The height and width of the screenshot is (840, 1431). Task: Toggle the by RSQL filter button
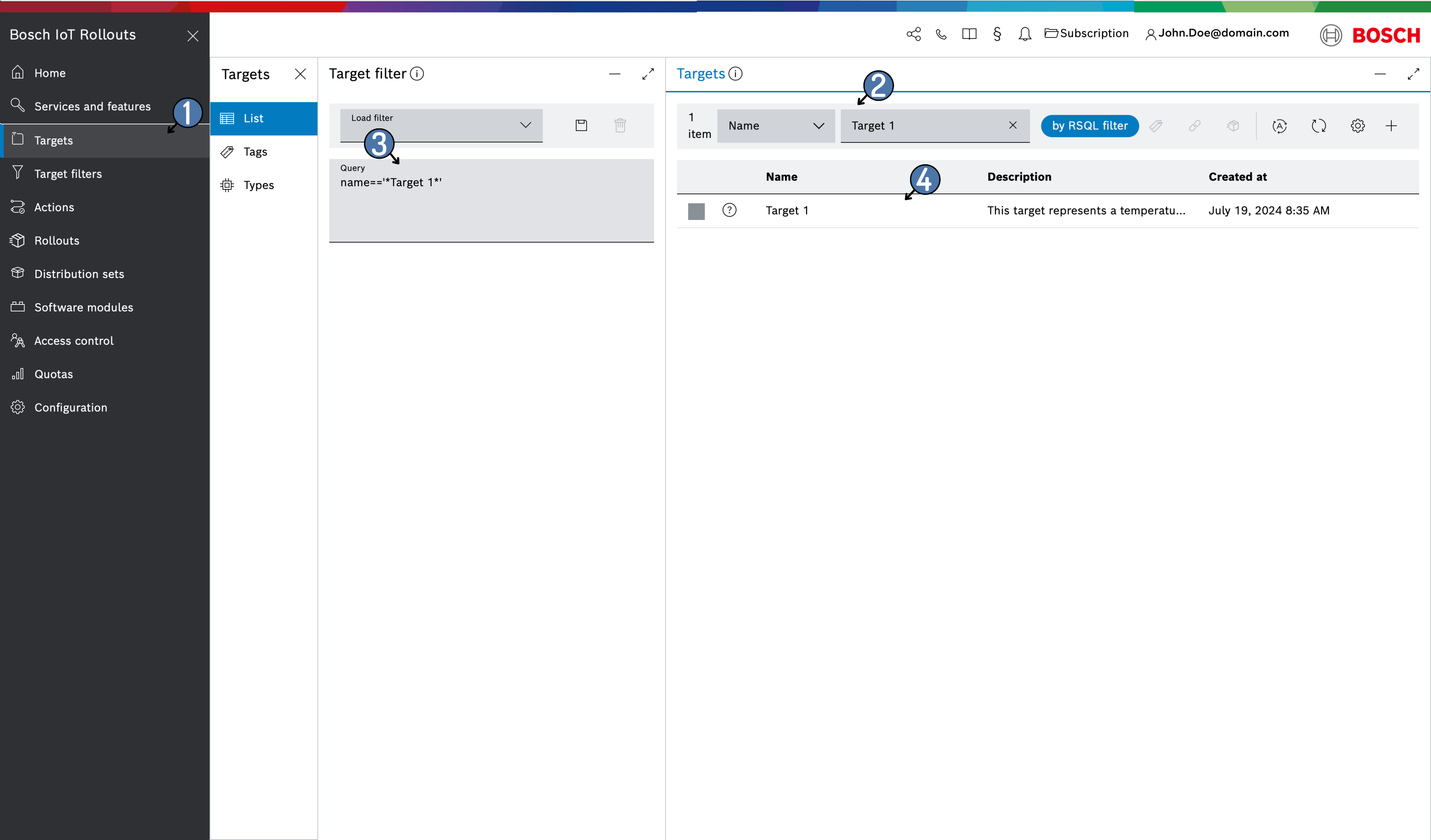[1089, 126]
